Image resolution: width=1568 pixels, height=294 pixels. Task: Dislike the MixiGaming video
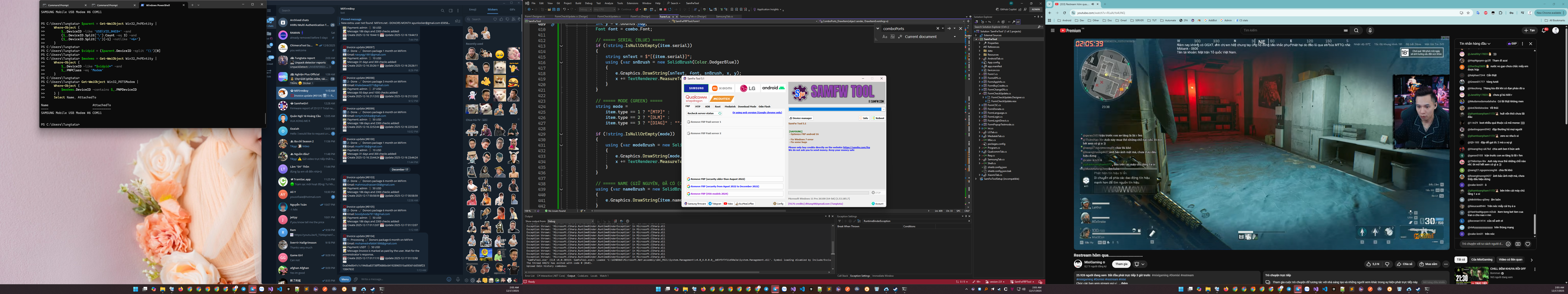(x=1387, y=264)
